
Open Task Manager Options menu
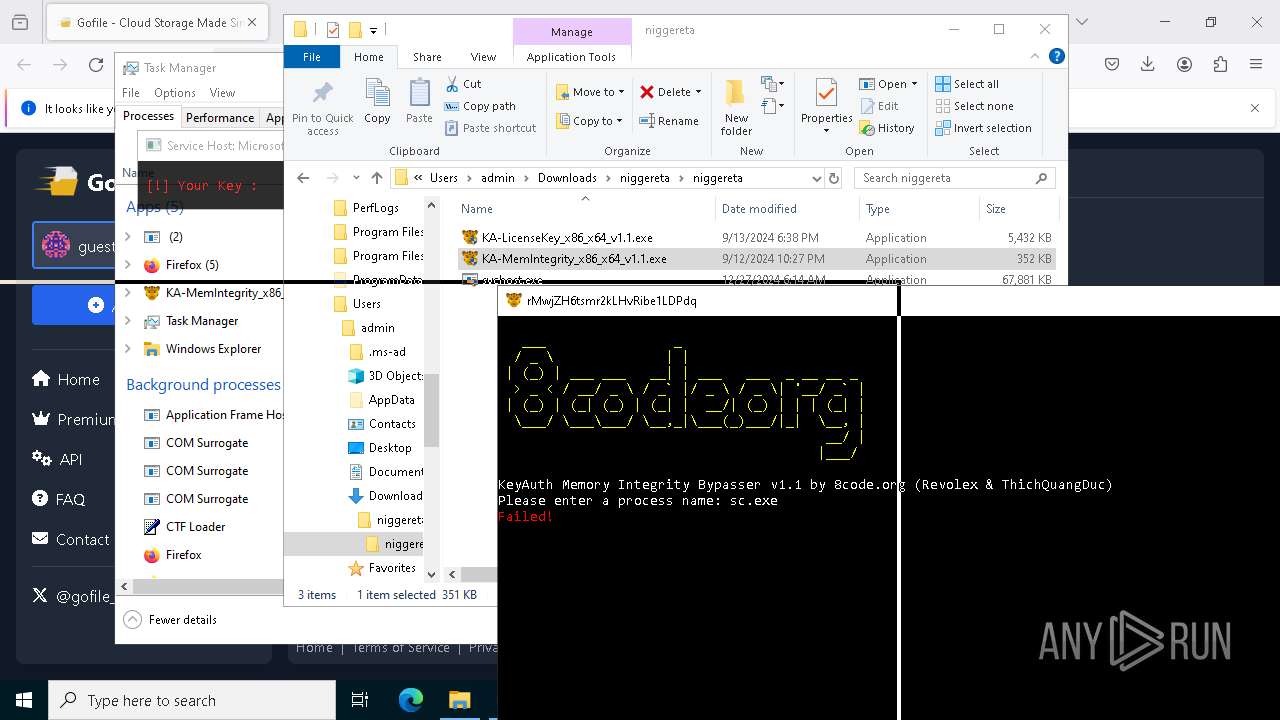175,93
